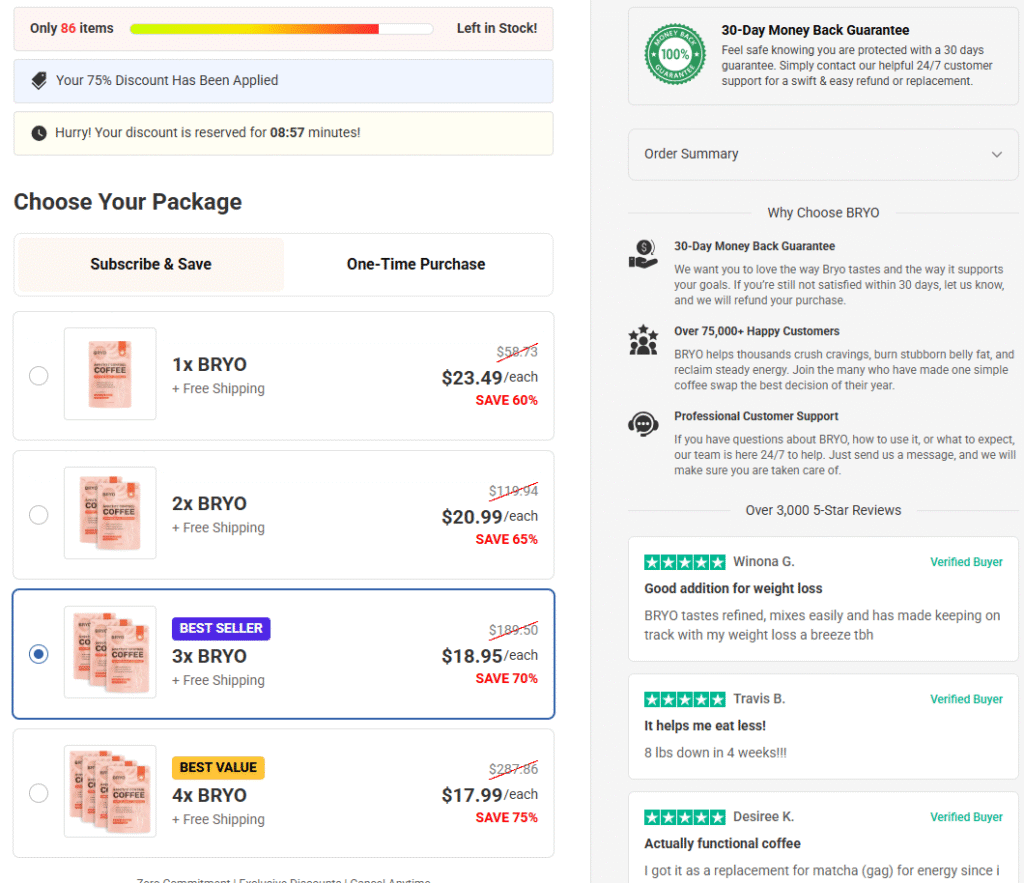1024x883 pixels.
Task: Click the happy customers stars icon
Action: coord(643,340)
